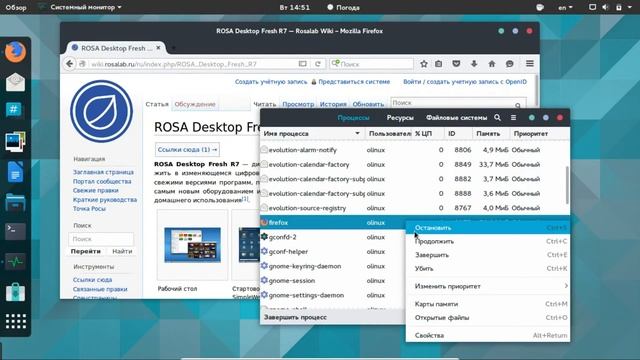Select the evolution-source-registry process row
The height and width of the screenshot is (360, 640).
414,208
